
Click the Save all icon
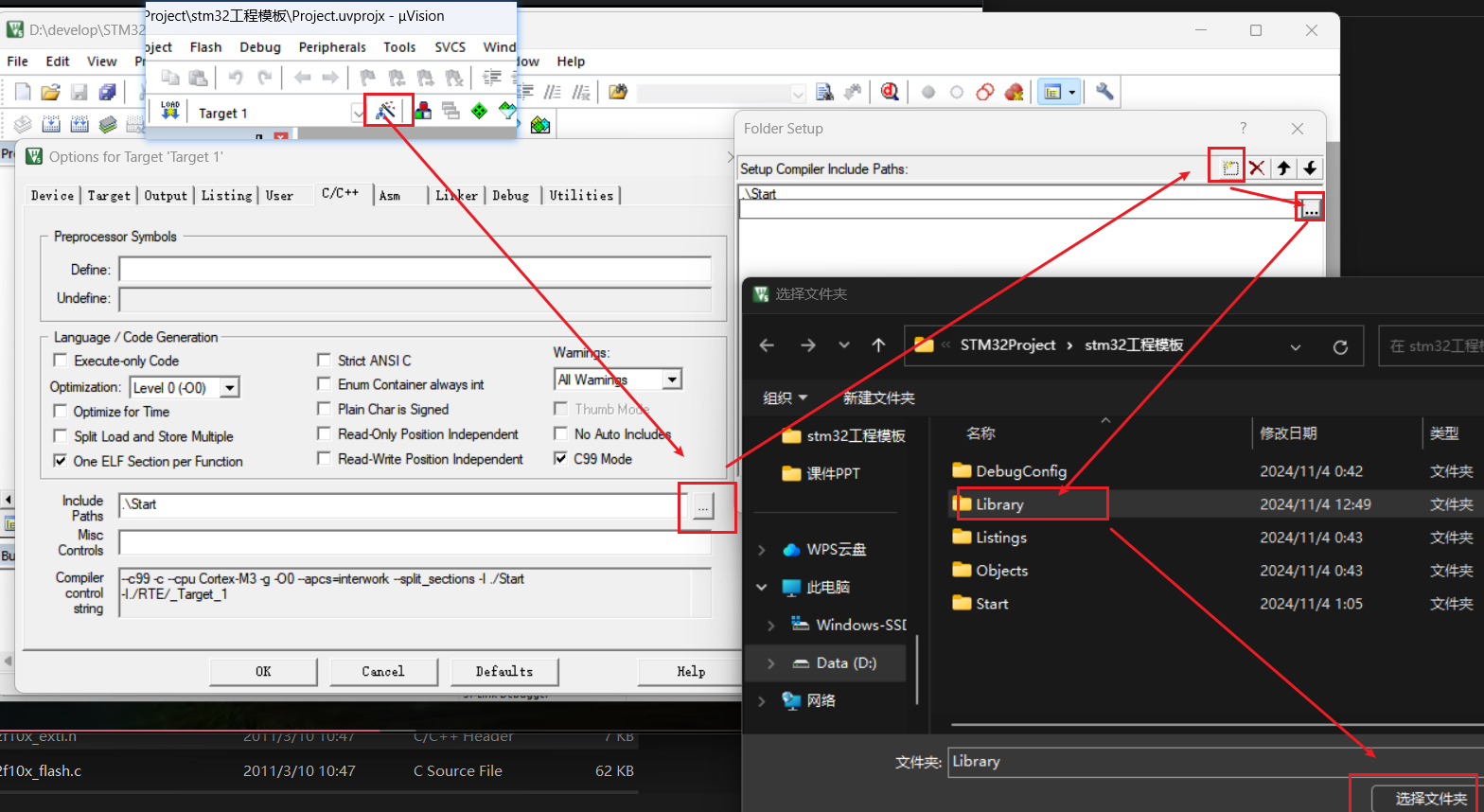[108, 92]
